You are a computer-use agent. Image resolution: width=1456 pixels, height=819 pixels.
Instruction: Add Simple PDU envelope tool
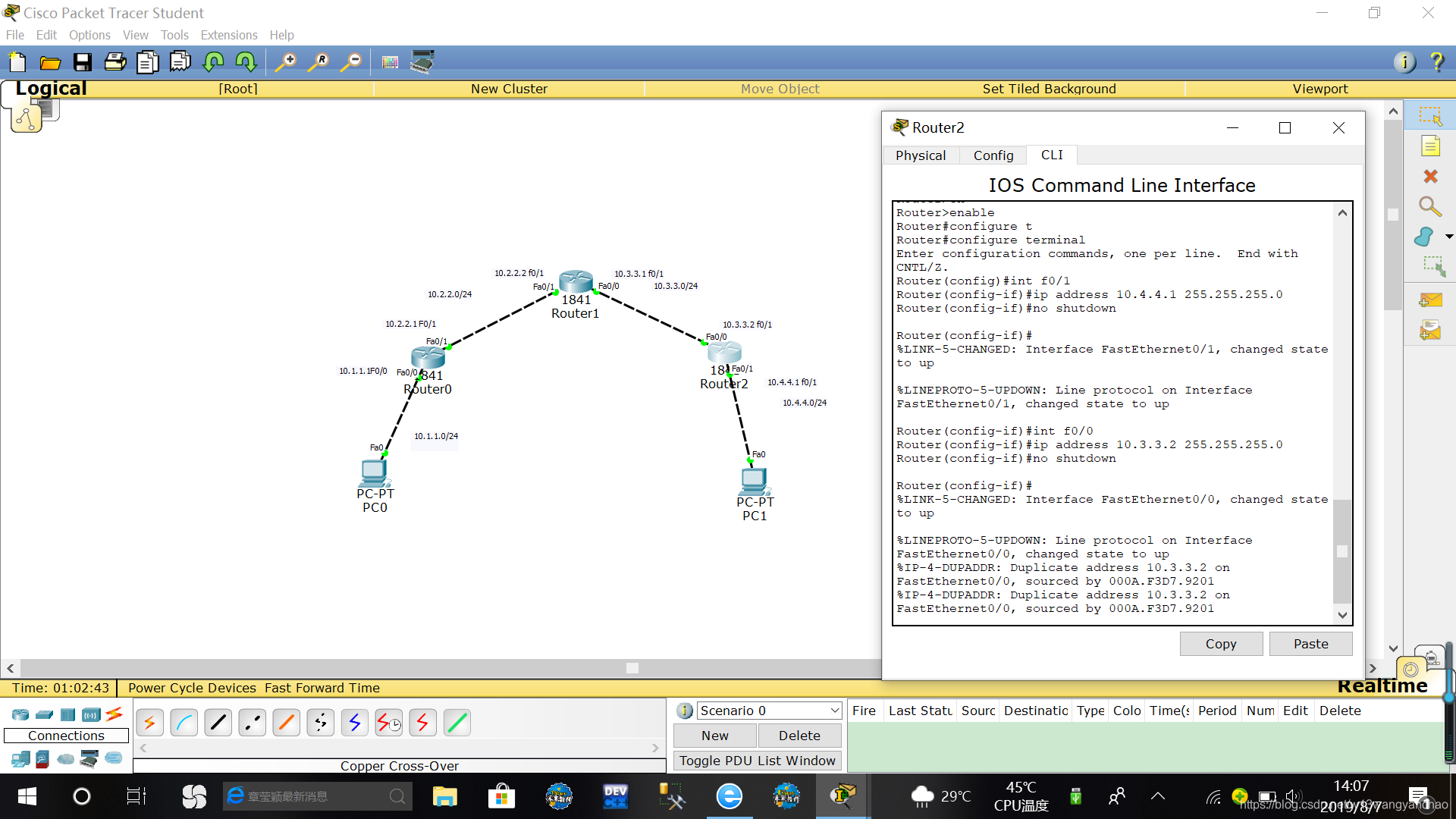(x=1430, y=300)
